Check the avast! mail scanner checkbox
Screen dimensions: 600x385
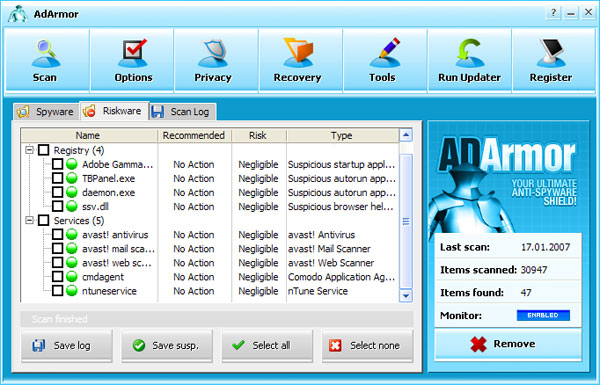click(x=57, y=248)
